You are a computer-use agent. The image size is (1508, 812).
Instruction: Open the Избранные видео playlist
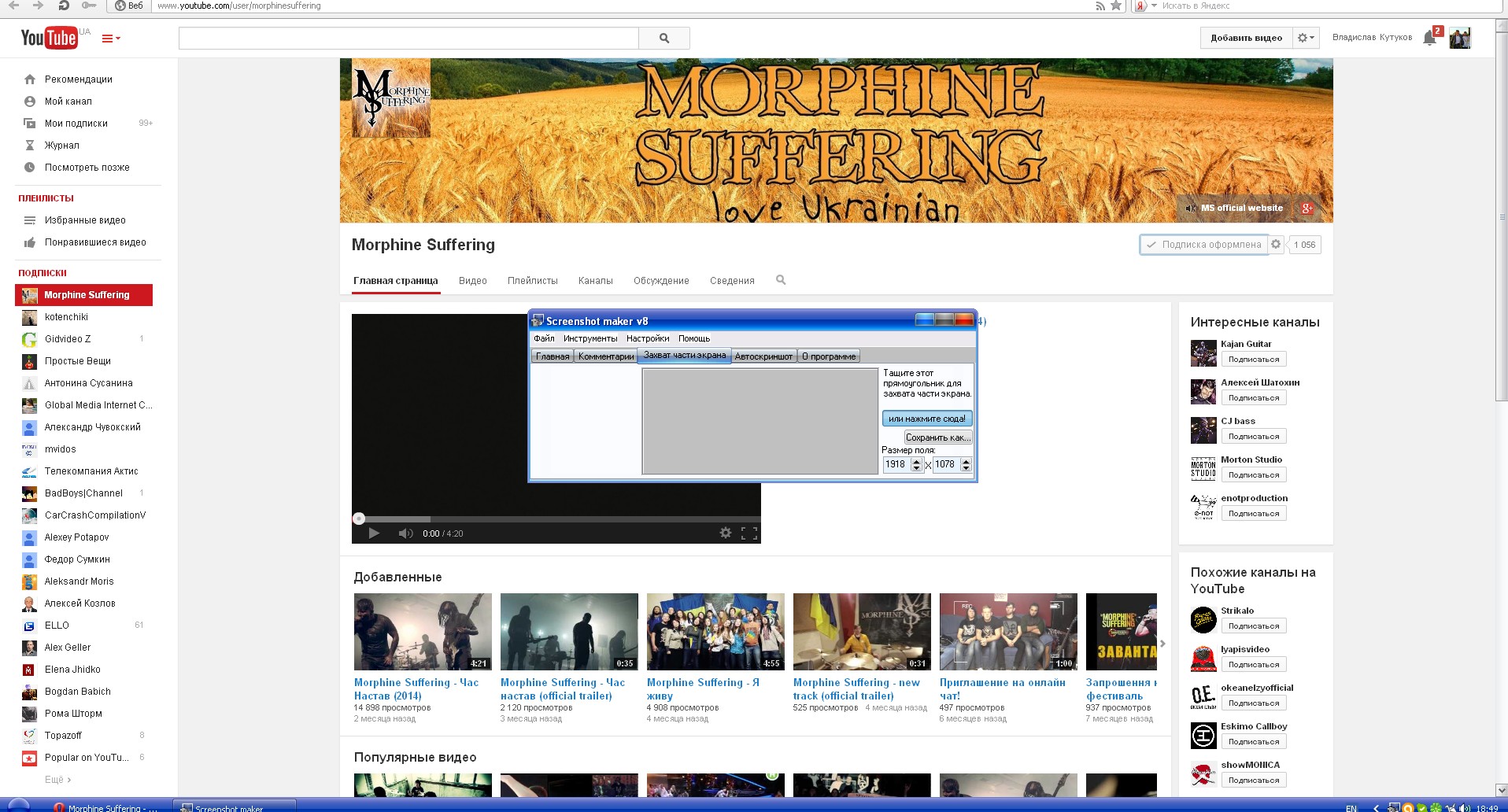85,220
